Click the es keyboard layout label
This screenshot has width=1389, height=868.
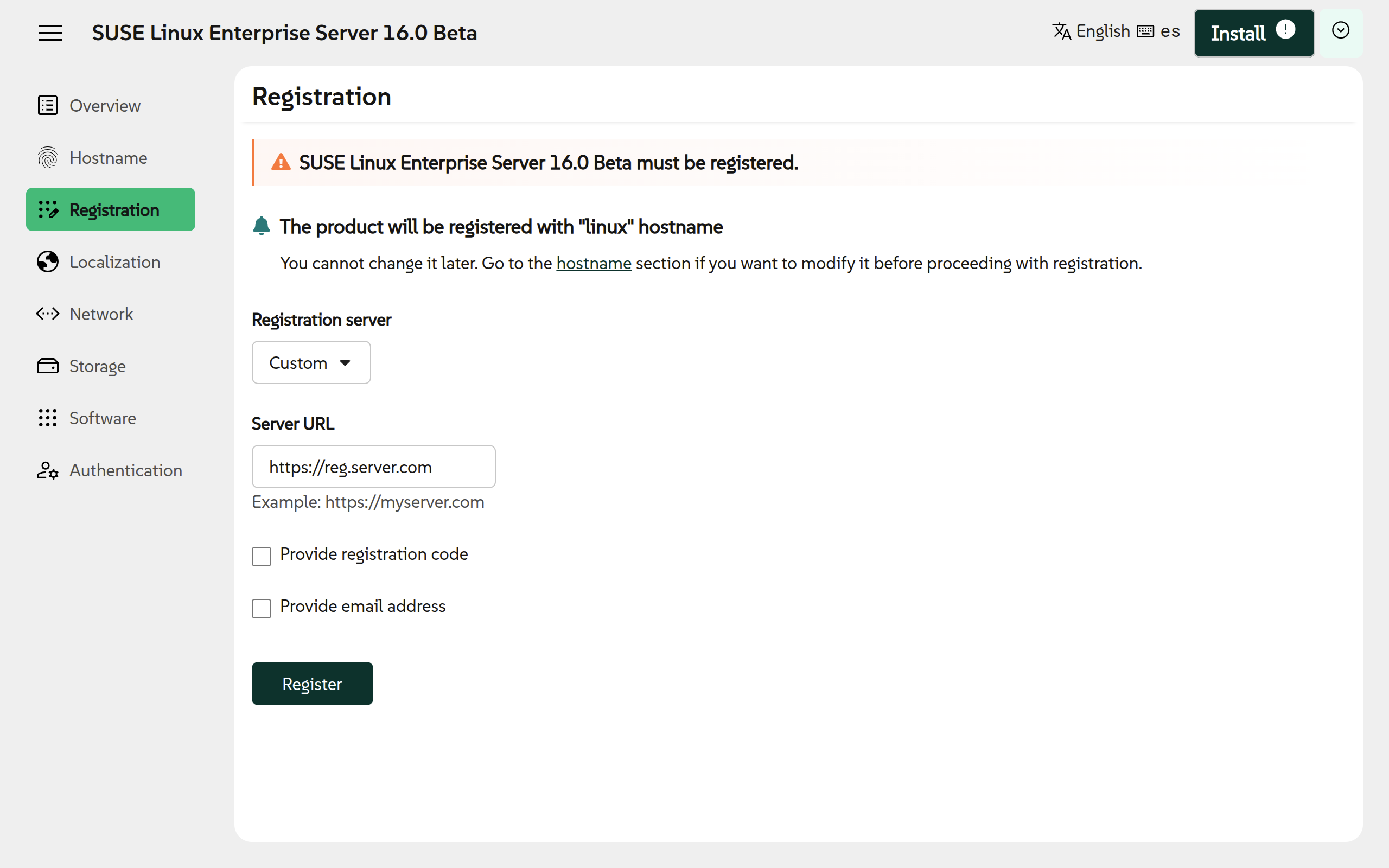tap(1169, 31)
